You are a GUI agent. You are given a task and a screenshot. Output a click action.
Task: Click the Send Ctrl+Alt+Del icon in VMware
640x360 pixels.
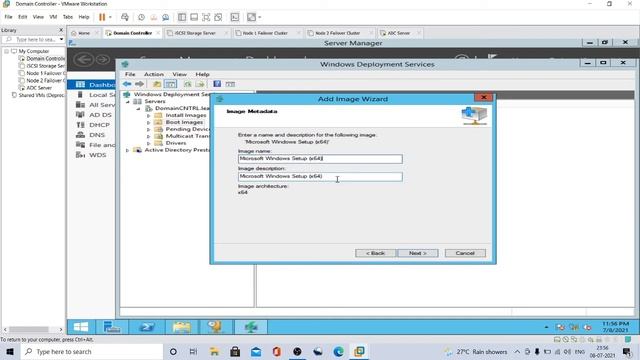click(124, 17)
